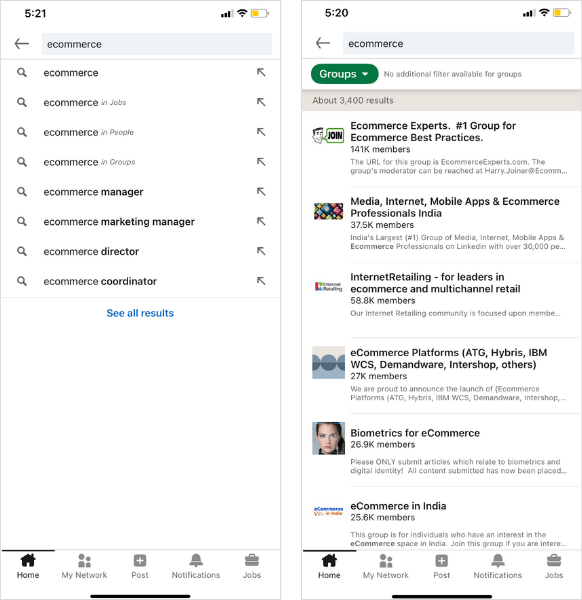The image size is (582, 600).
Task: Fill query arrow for ecommerce manager
Action: [x=261, y=191]
